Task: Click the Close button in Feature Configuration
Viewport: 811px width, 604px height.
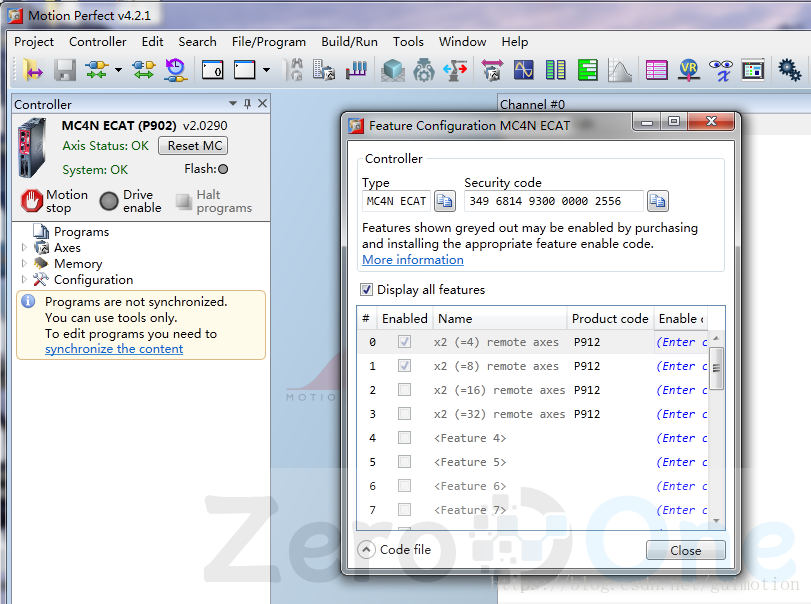Action: coord(685,550)
